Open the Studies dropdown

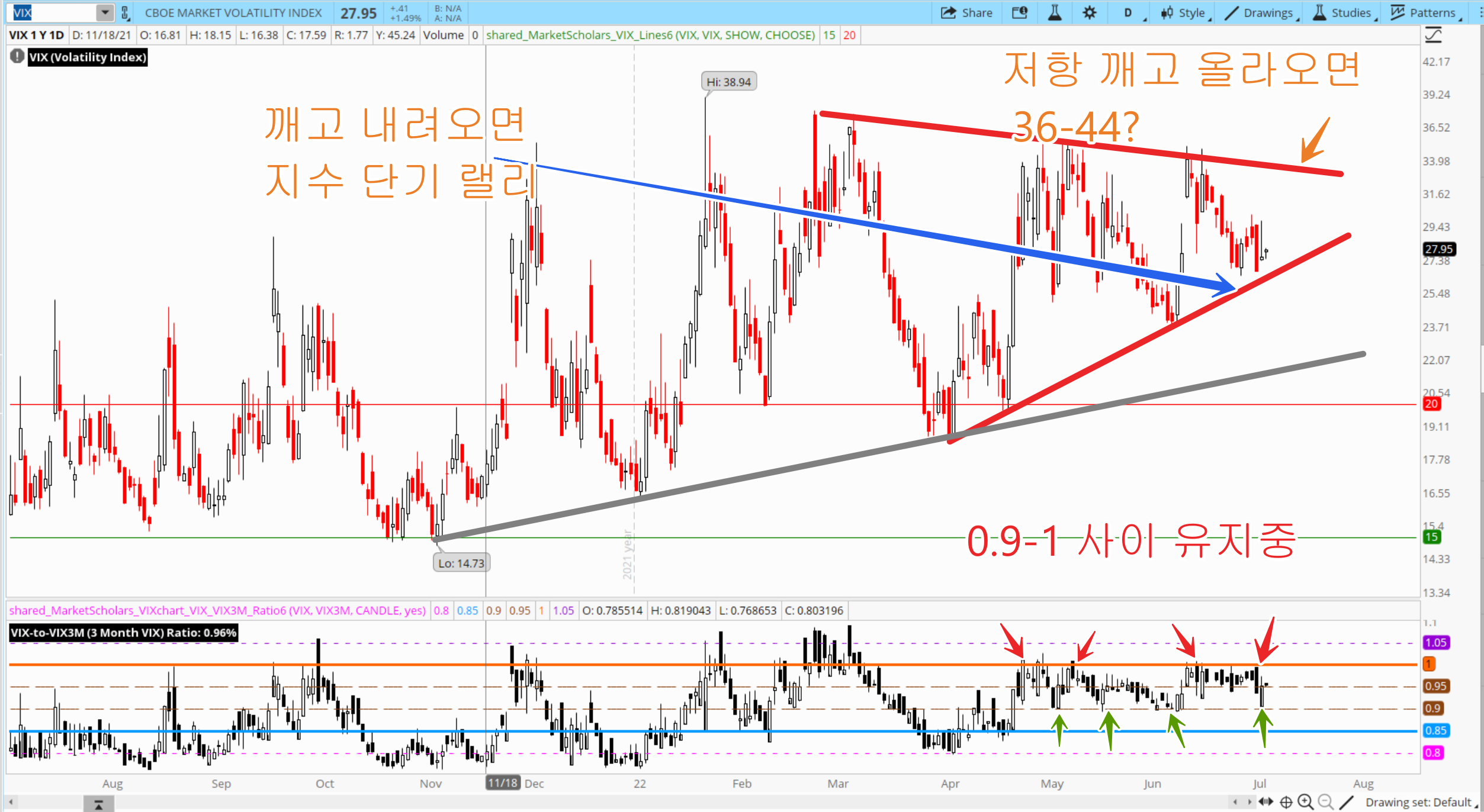tap(1343, 13)
